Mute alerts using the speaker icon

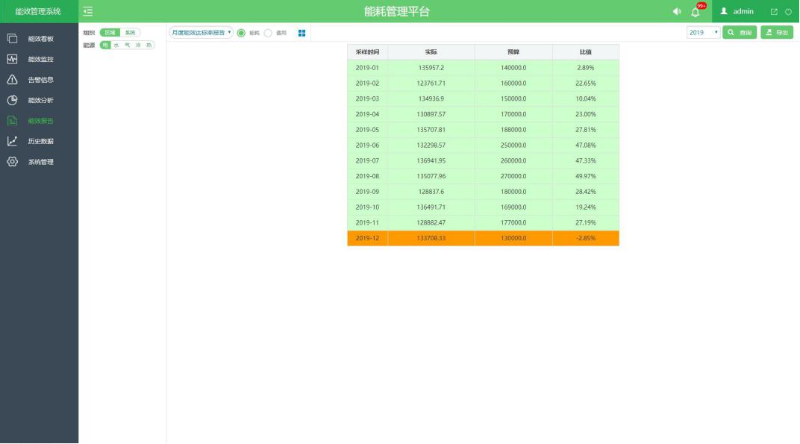click(677, 11)
